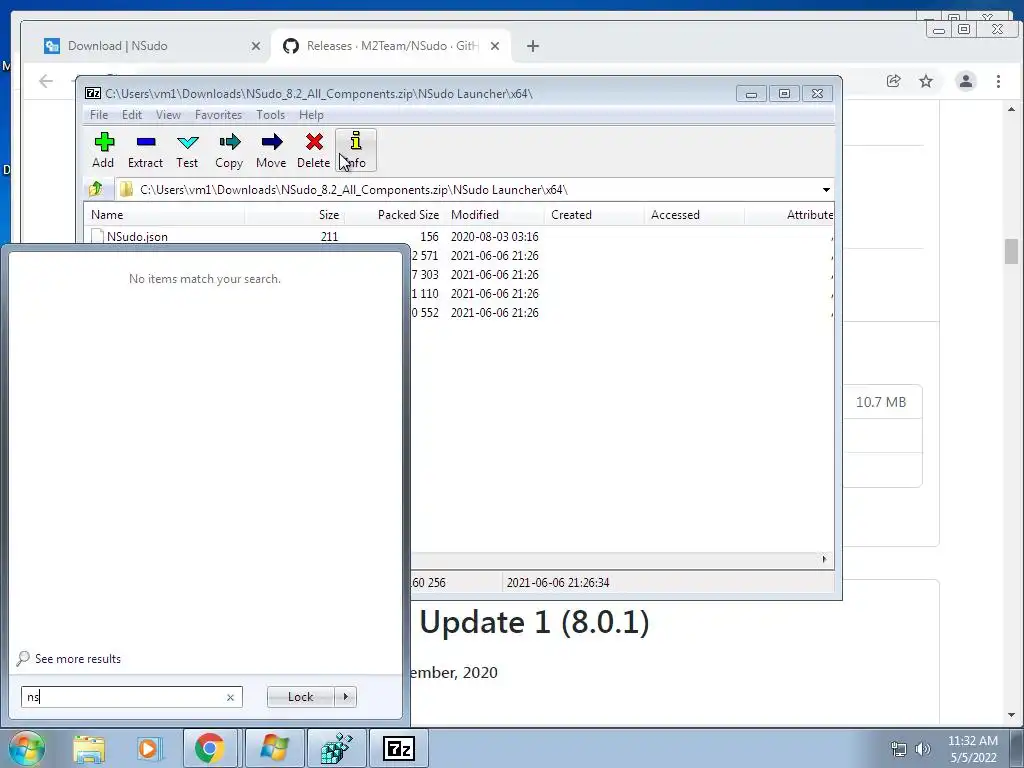Open a new Chrome tab
The width and height of the screenshot is (1024, 768).
pyautogui.click(x=533, y=46)
